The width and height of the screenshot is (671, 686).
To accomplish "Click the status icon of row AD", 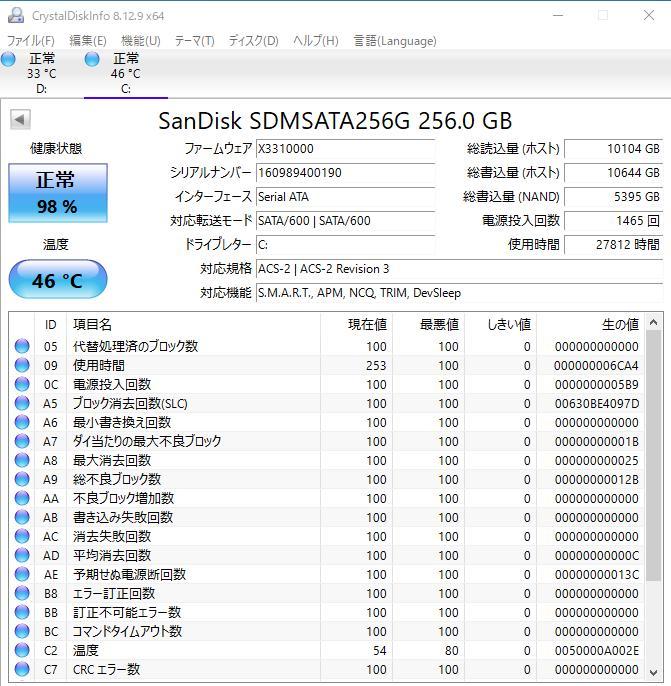I will point(22,556).
